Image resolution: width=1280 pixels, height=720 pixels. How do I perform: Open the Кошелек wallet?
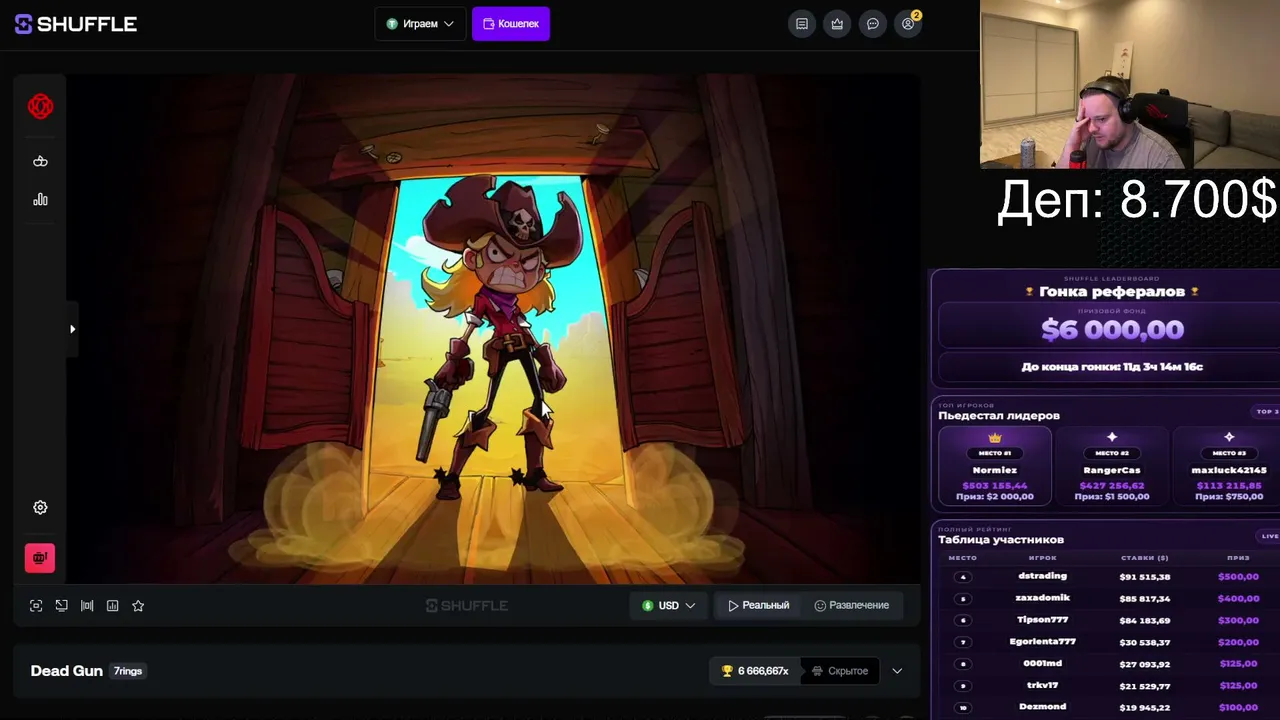click(511, 24)
